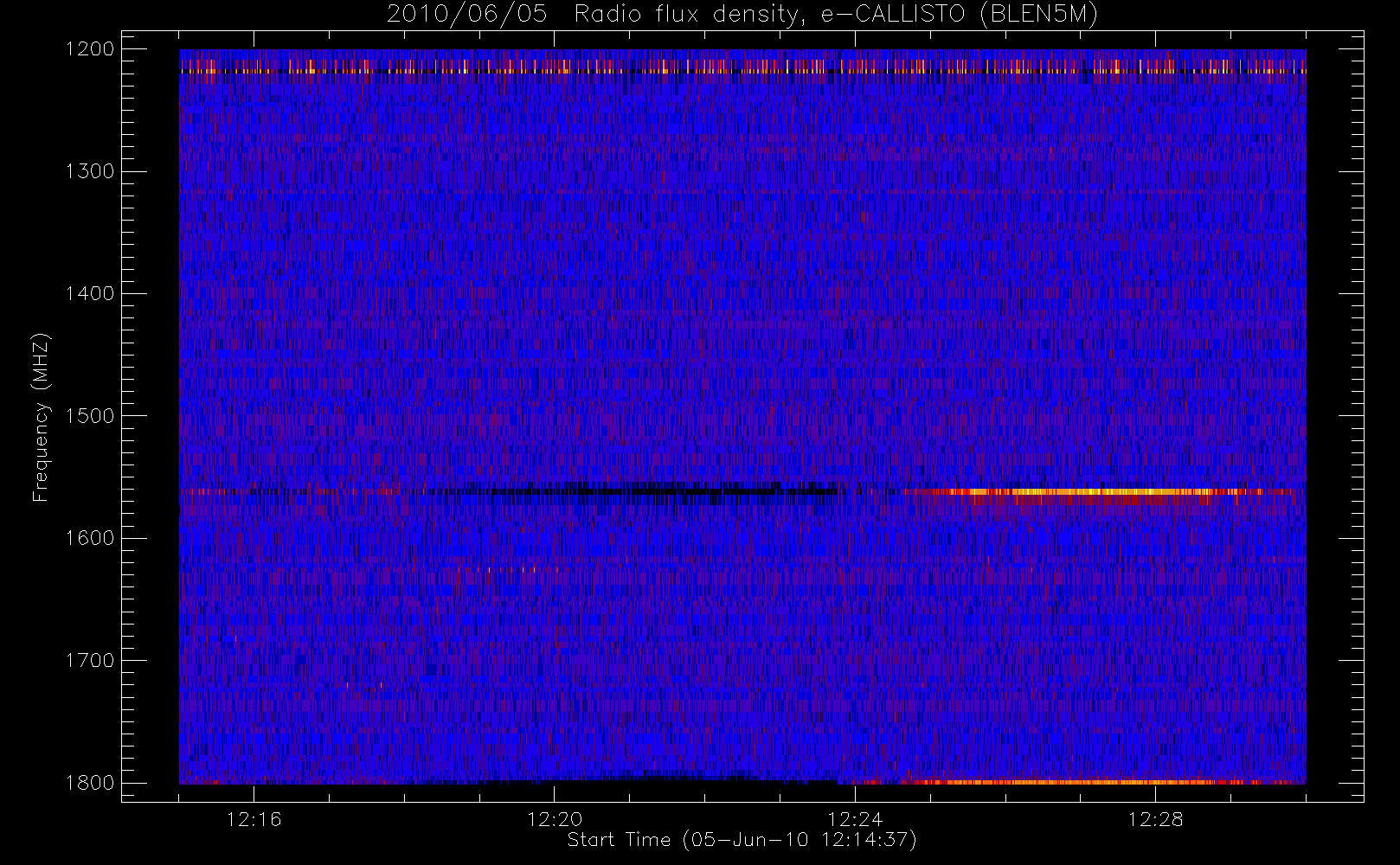Click the 'Frequency (MHz)' y-axis label
Screen dimensions: 1400x865
[40, 417]
